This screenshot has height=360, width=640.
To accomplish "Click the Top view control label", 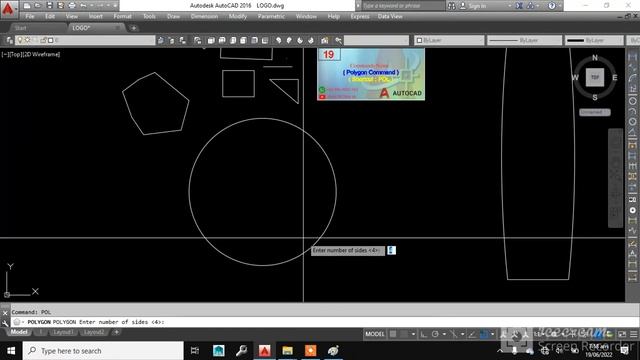I will 15,54.
